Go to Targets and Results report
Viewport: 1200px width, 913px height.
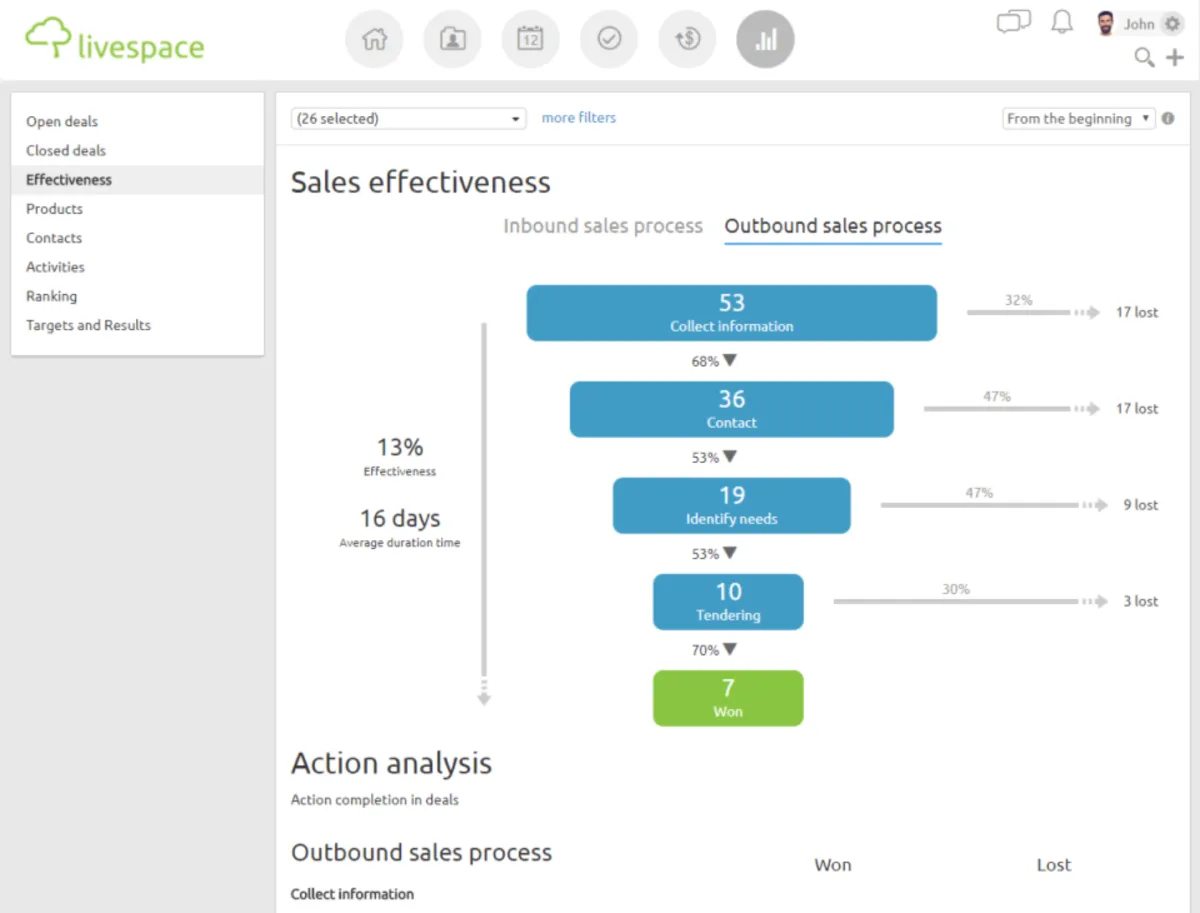(88, 326)
